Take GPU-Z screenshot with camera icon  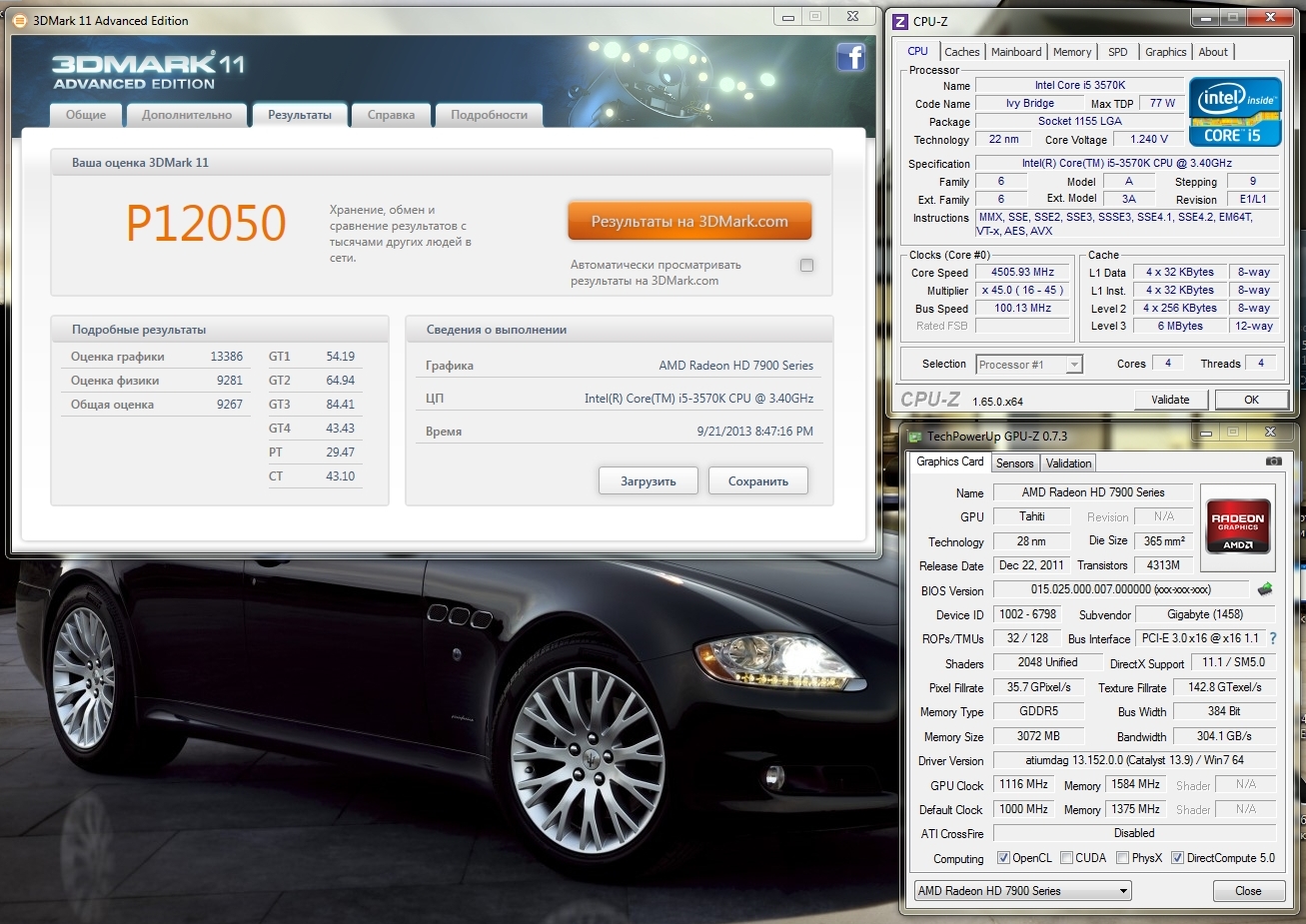pos(1273,462)
